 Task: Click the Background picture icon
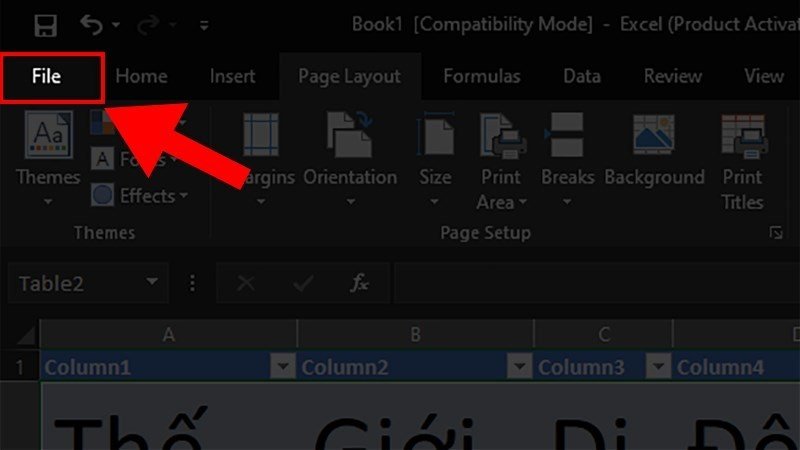tap(654, 135)
